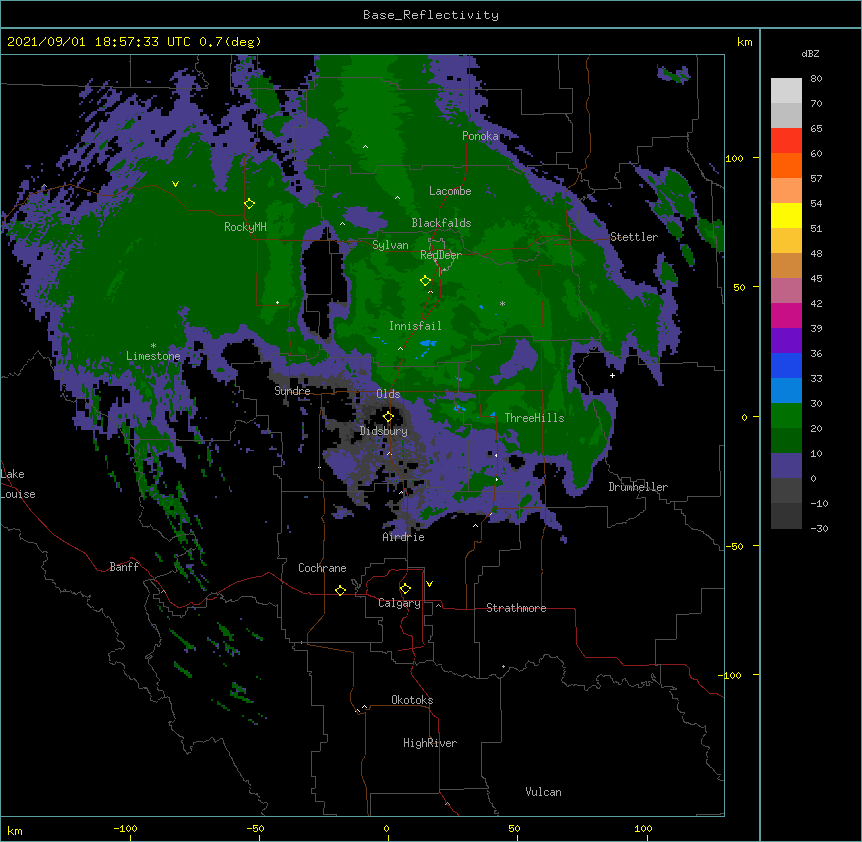Click the Sundre label
The height and width of the screenshot is (842, 862).
pyautogui.click(x=292, y=391)
